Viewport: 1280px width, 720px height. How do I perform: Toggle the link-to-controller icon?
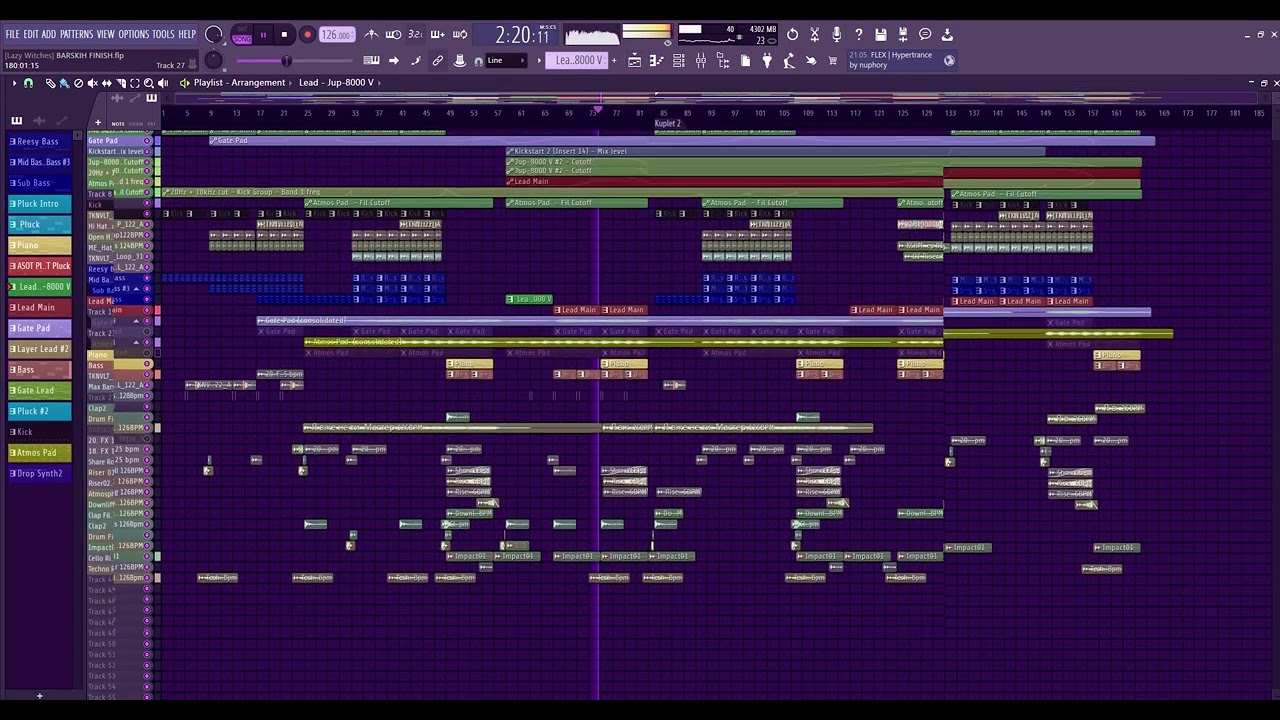(438, 61)
